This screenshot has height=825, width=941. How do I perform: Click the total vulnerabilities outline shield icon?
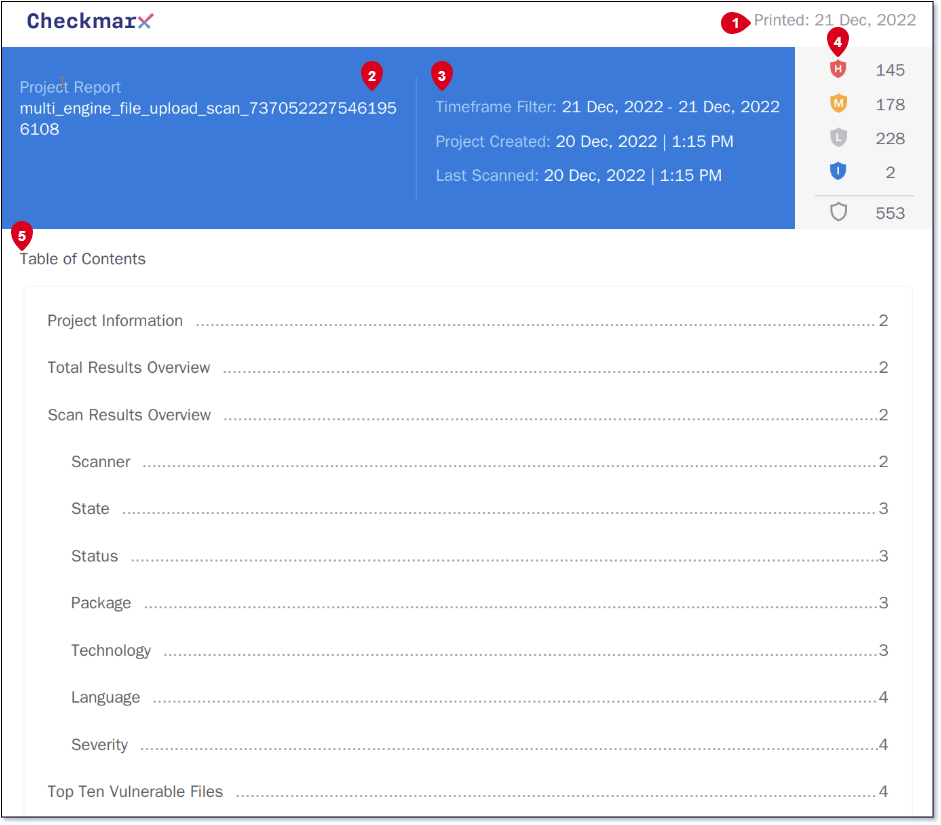[x=838, y=212]
